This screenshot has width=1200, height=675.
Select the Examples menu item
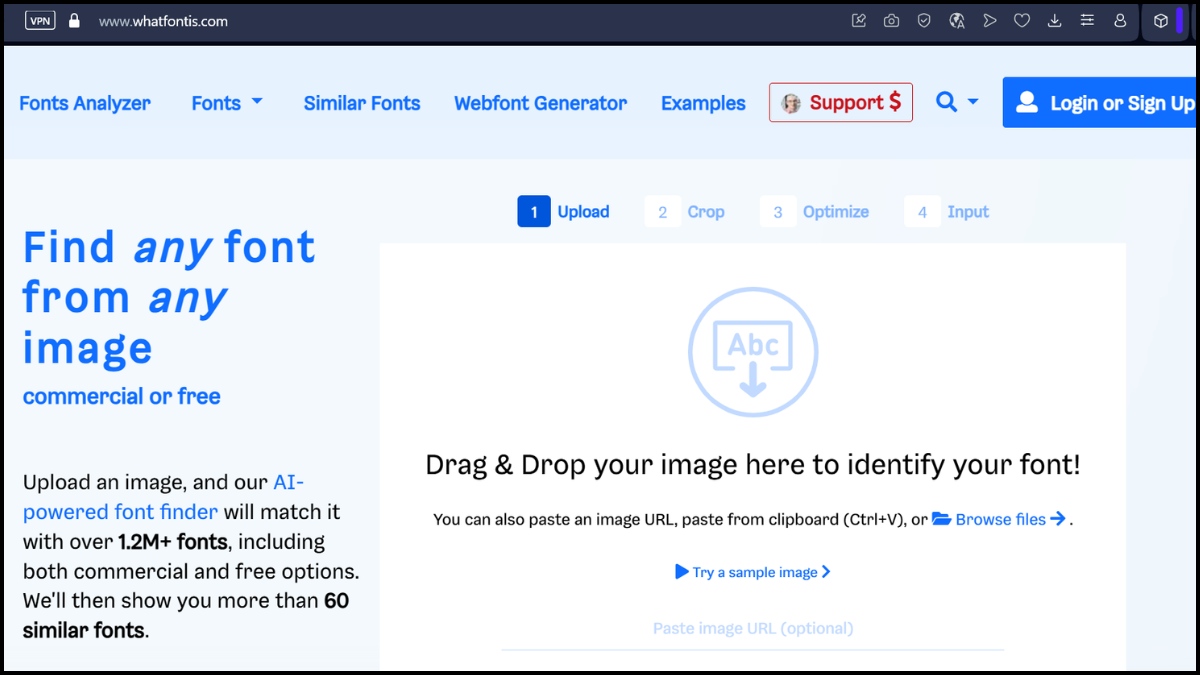tap(703, 102)
